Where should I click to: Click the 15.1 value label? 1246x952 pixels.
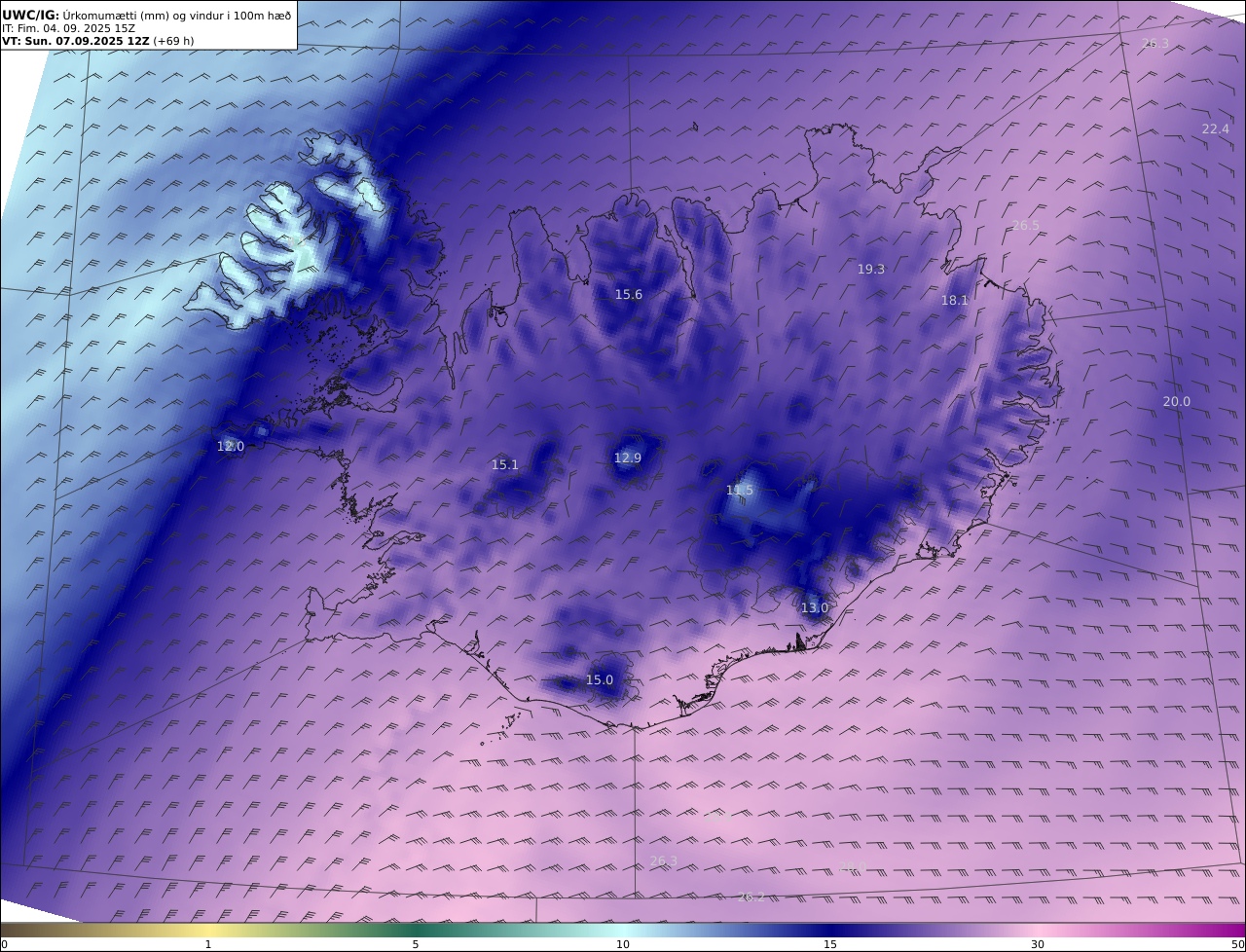(x=504, y=464)
